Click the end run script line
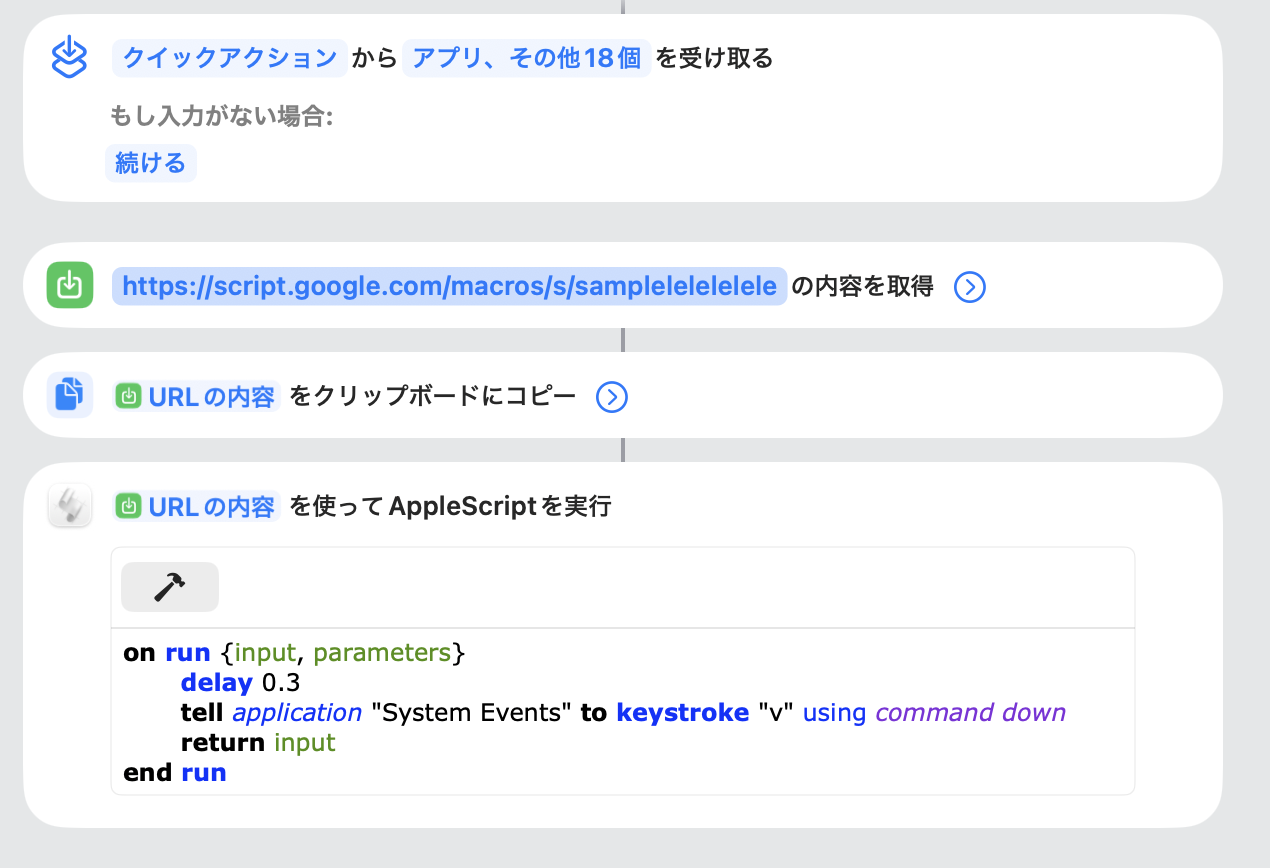This screenshot has width=1270, height=868. [175, 773]
